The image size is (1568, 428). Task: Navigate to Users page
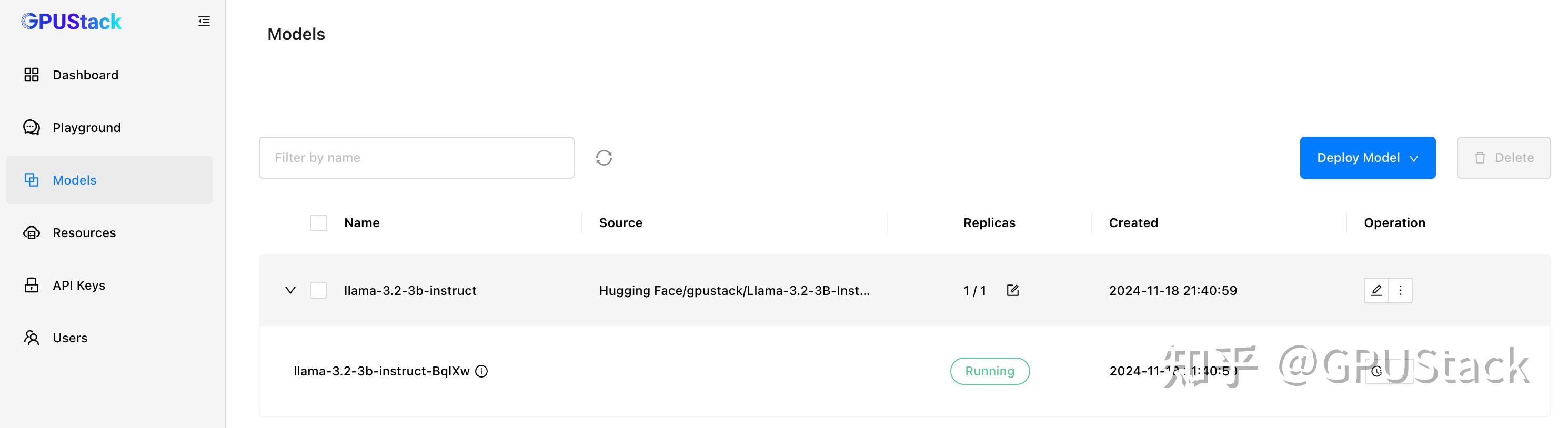tap(70, 338)
